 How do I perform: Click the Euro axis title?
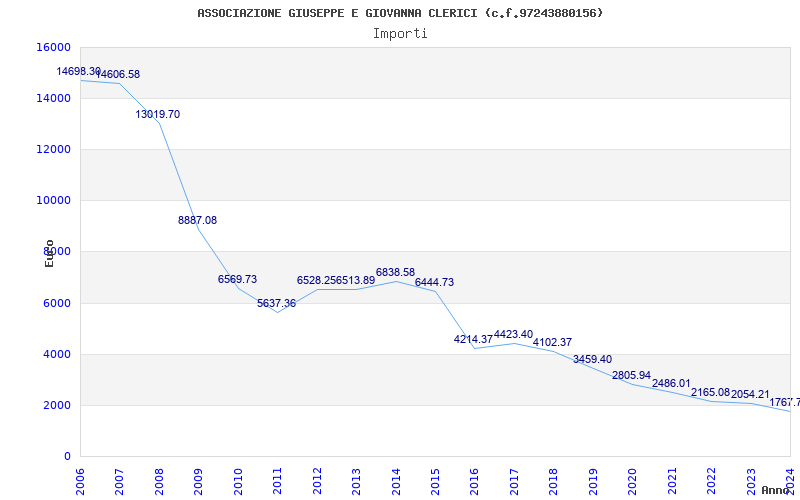click(x=49, y=254)
